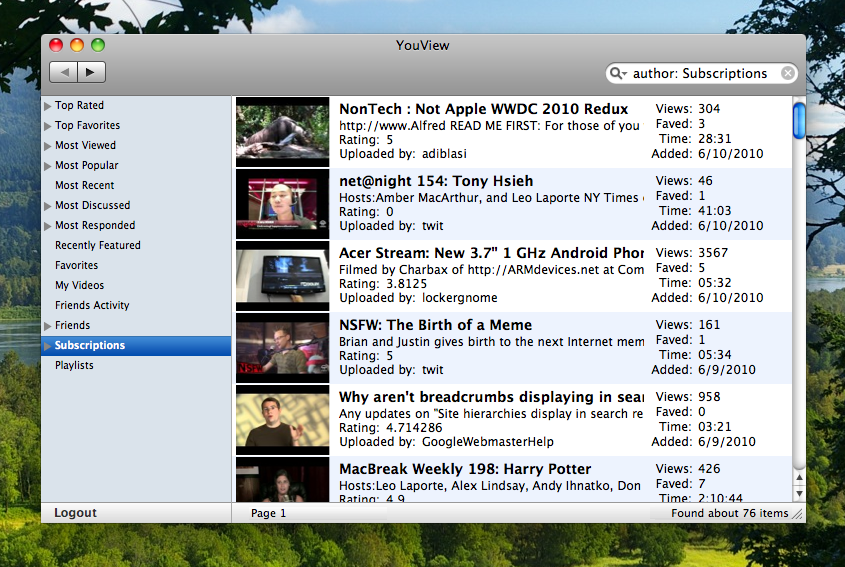The image size is (845, 567).
Task: Open the net@night 154 Tony Hsieh thumbnail
Action: tap(282, 204)
